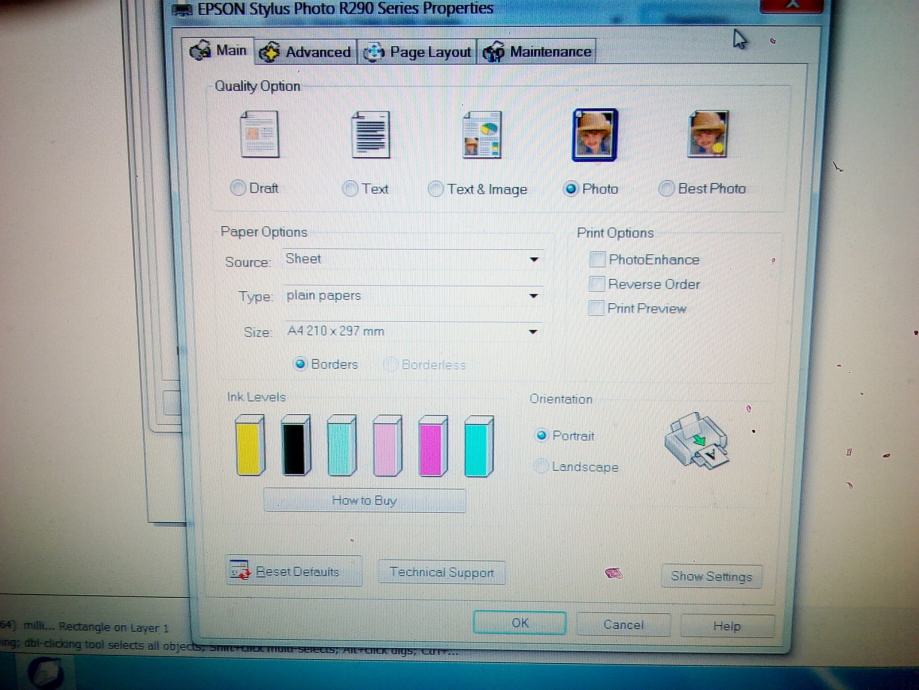Open the Source dropdown showing Sheet

click(x=533, y=259)
